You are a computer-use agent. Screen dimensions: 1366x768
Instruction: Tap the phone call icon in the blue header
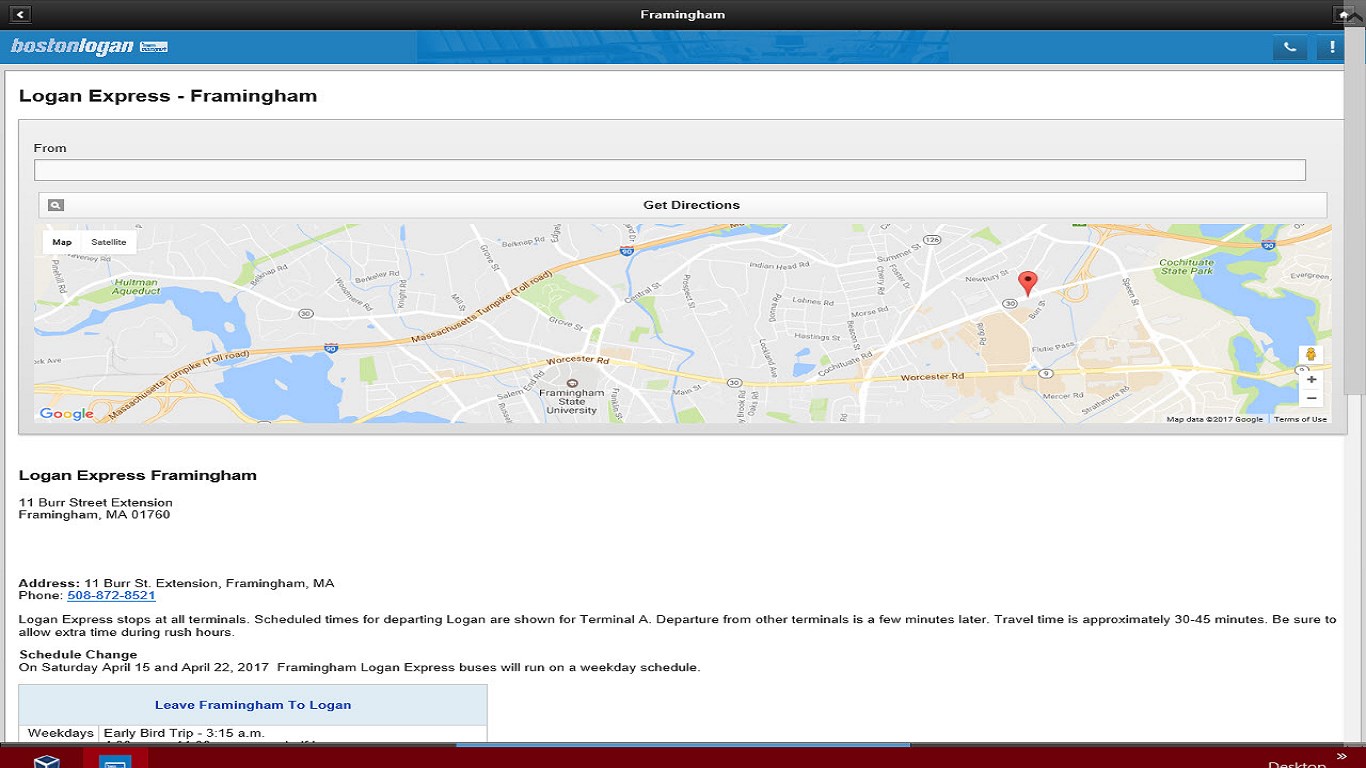(x=1290, y=47)
